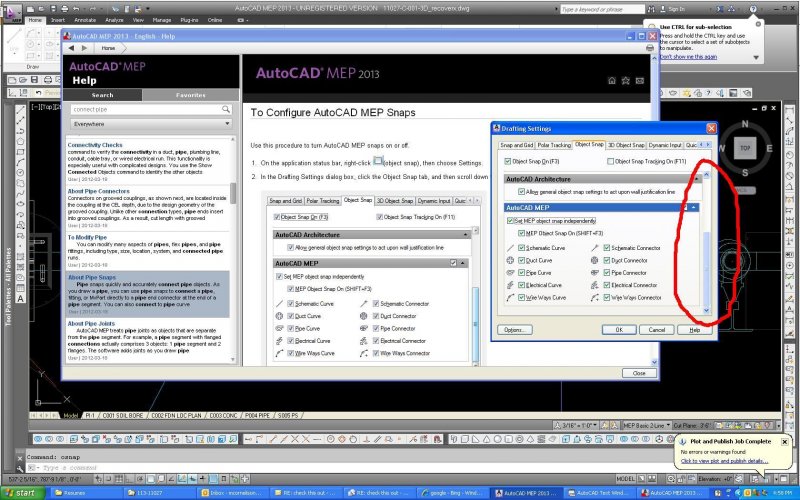The height and width of the screenshot is (500, 800).
Task: Click the home icon in Help header
Action: pos(612,81)
